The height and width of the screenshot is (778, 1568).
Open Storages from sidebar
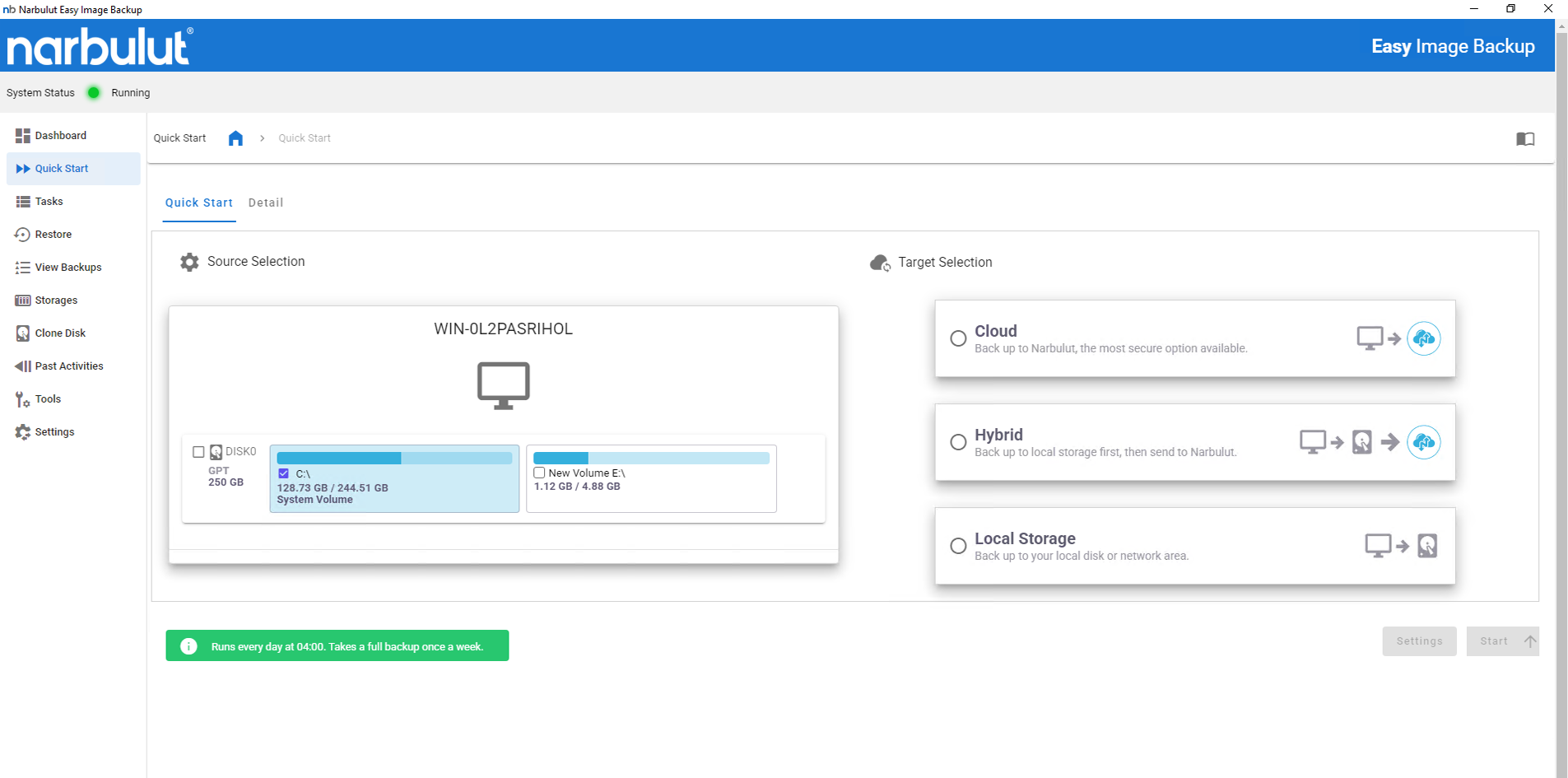click(56, 300)
